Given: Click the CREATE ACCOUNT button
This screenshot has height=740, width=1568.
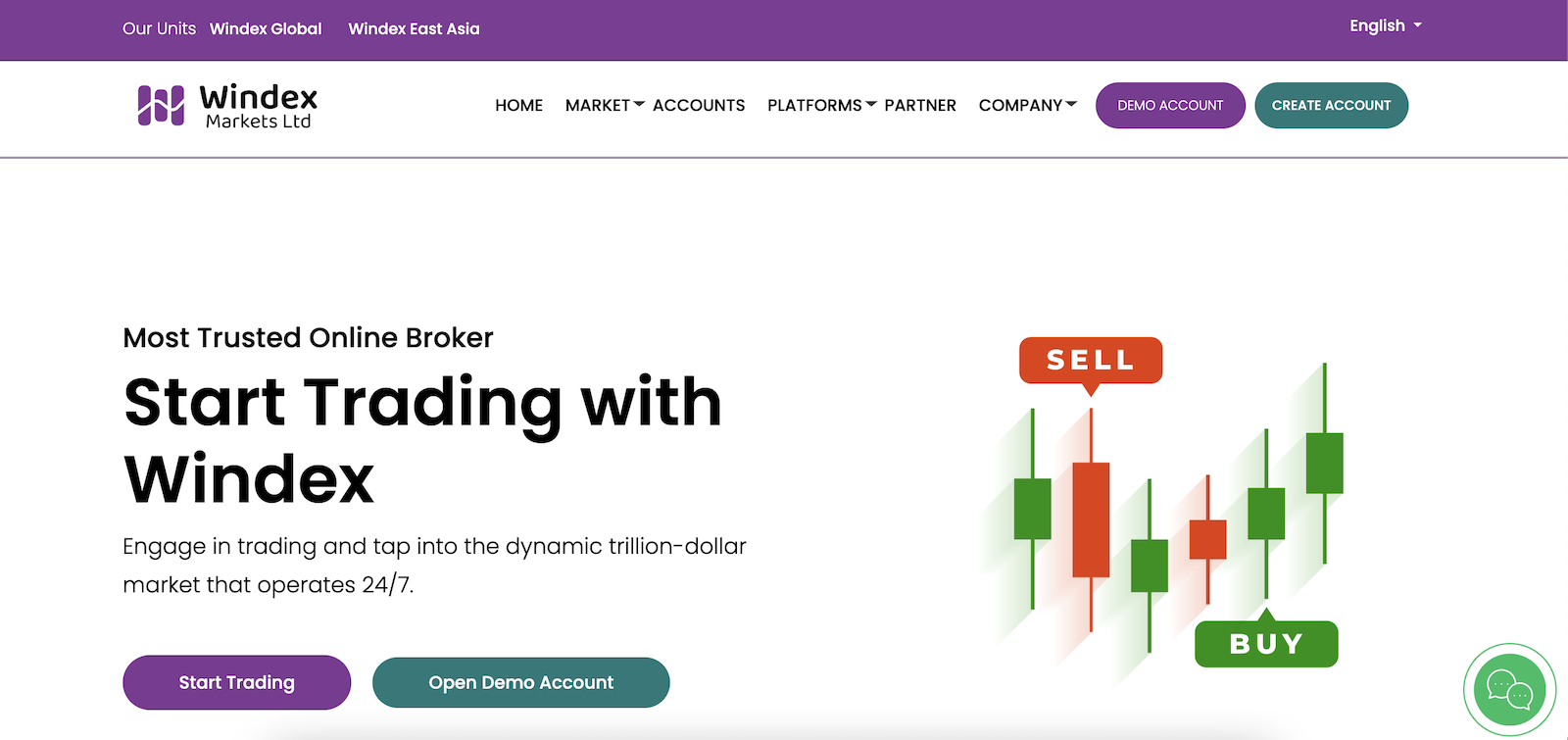Looking at the screenshot, I should 1331,105.
